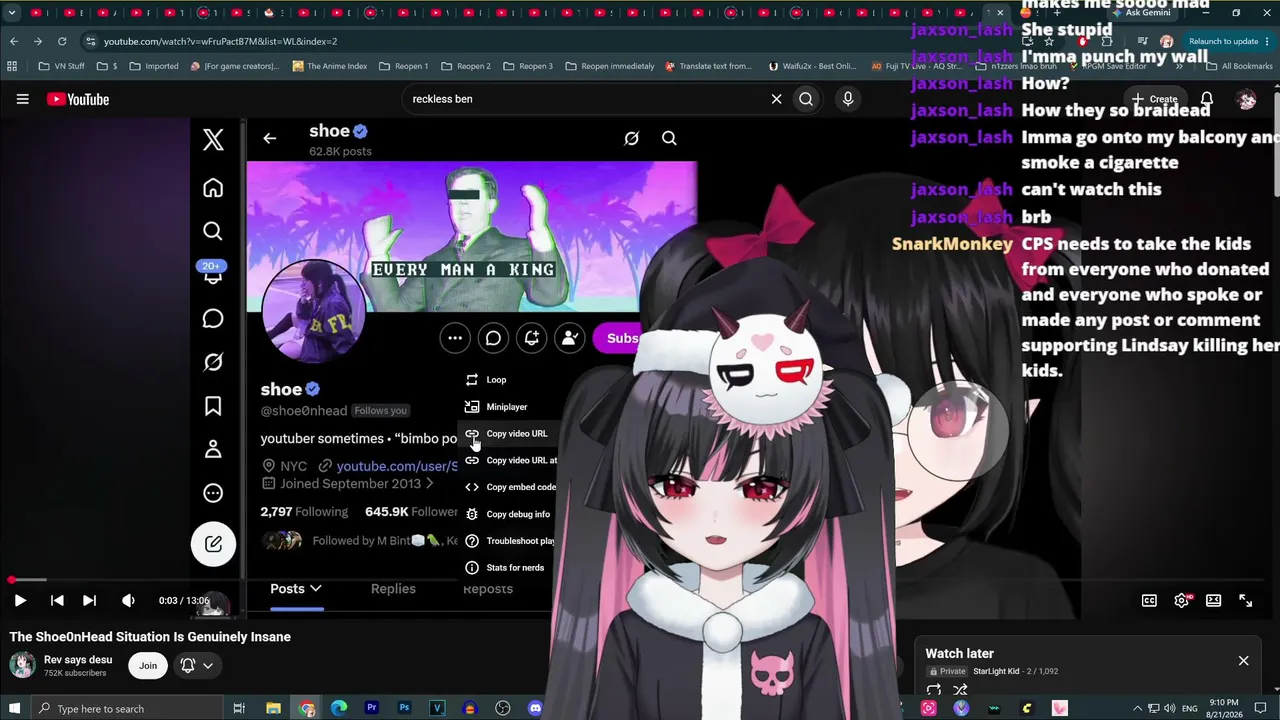
Task: Open the Chrome tab search dropdown
Action: click(x=12, y=13)
